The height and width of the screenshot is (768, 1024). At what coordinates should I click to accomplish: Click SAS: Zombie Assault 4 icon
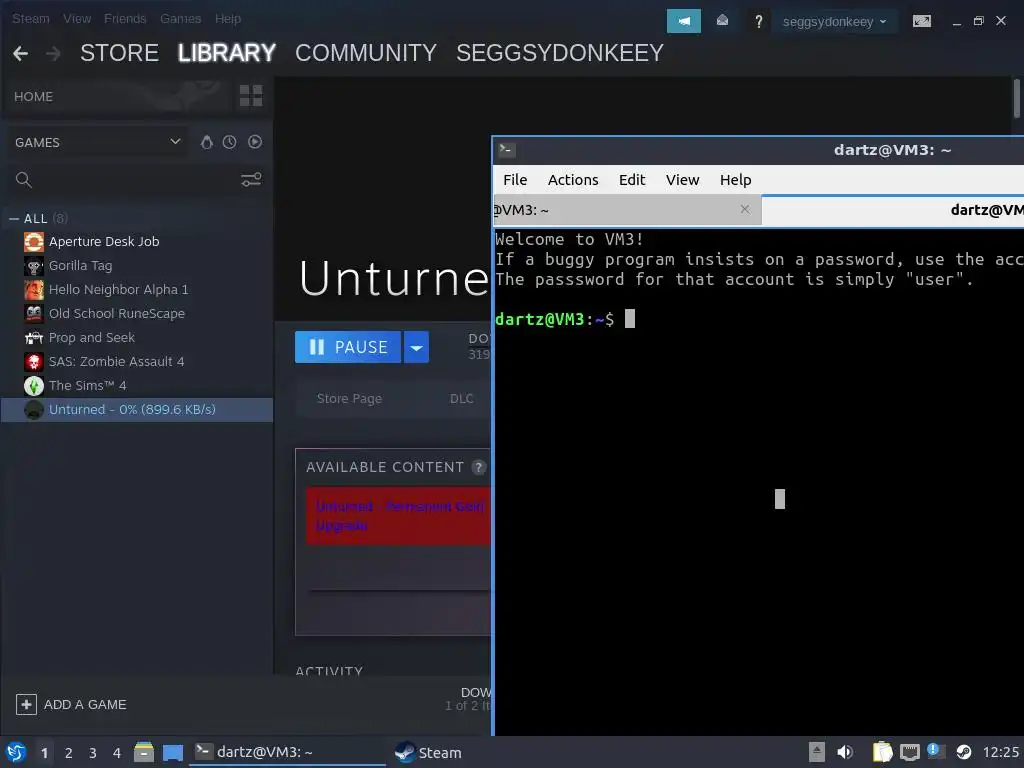coord(34,362)
